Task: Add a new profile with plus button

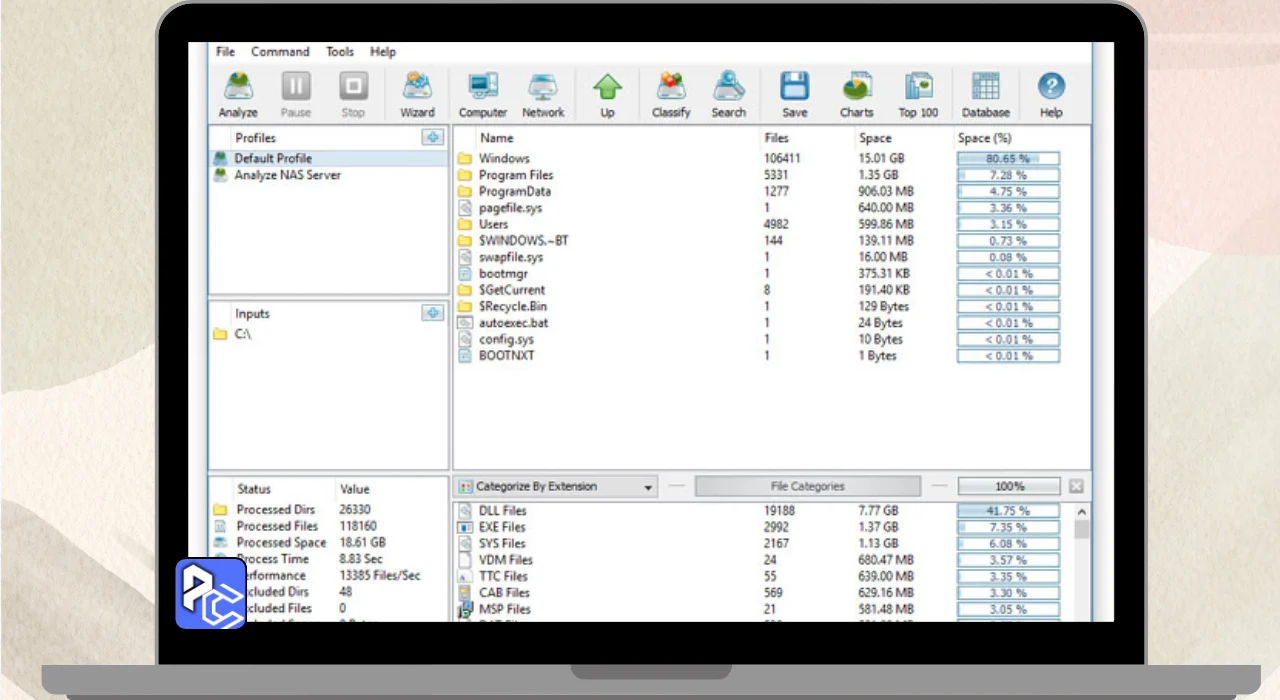Action: pyautogui.click(x=433, y=138)
